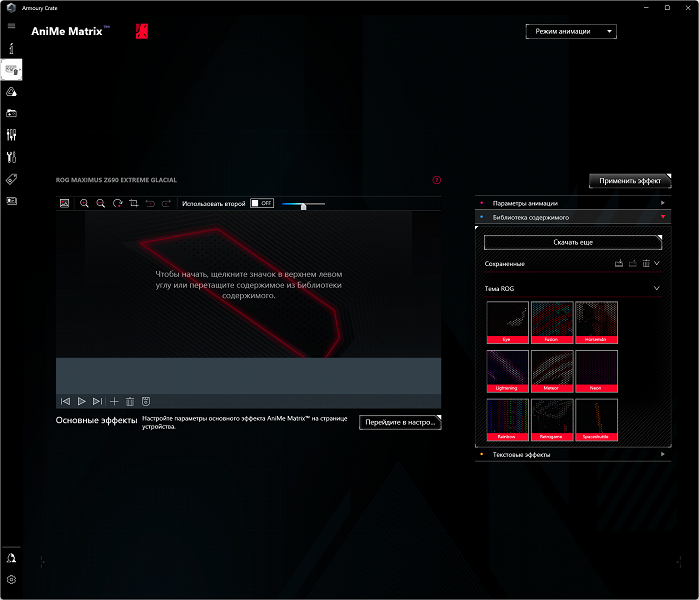Click the timeline track area
The image size is (699, 600).
coord(248,376)
